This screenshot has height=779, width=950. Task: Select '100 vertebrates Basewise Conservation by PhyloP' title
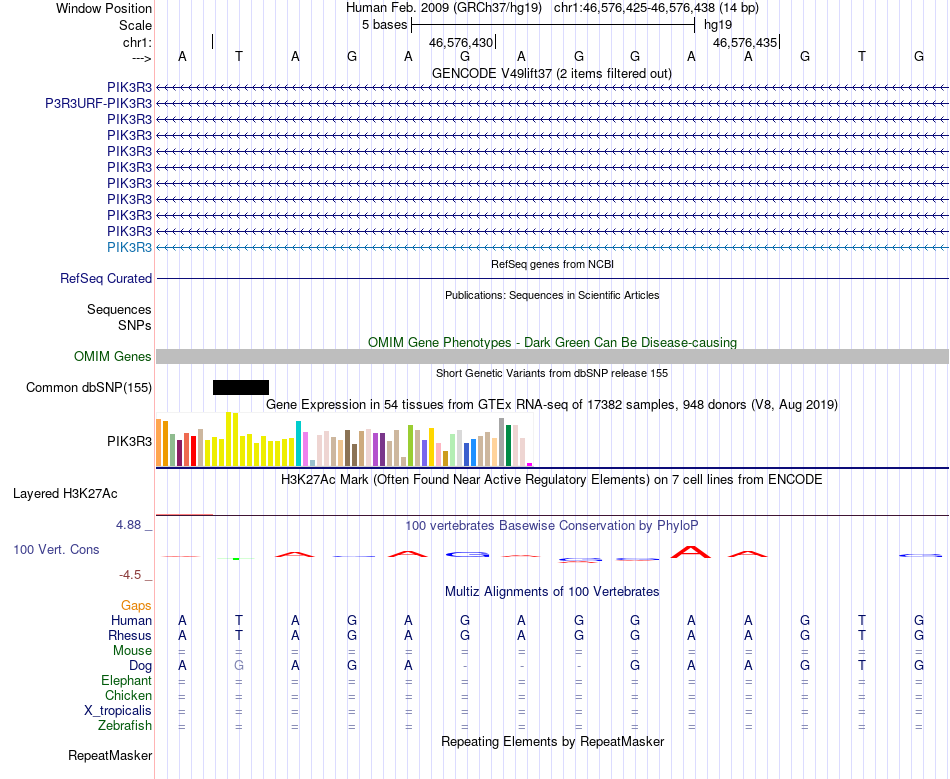[x=552, y=526]
